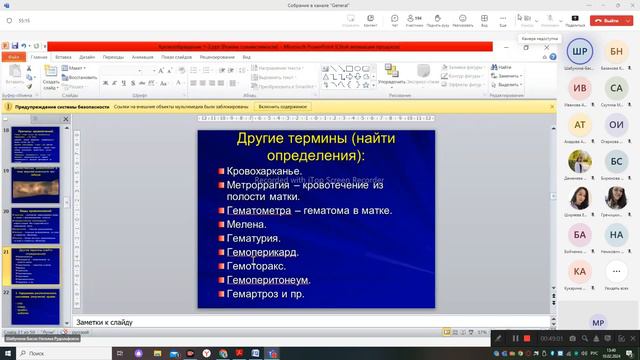Image resolution: width=640 pixels, height=360 pixels.
Task: Click the decrease font size icon
Action: pos(170,71)
